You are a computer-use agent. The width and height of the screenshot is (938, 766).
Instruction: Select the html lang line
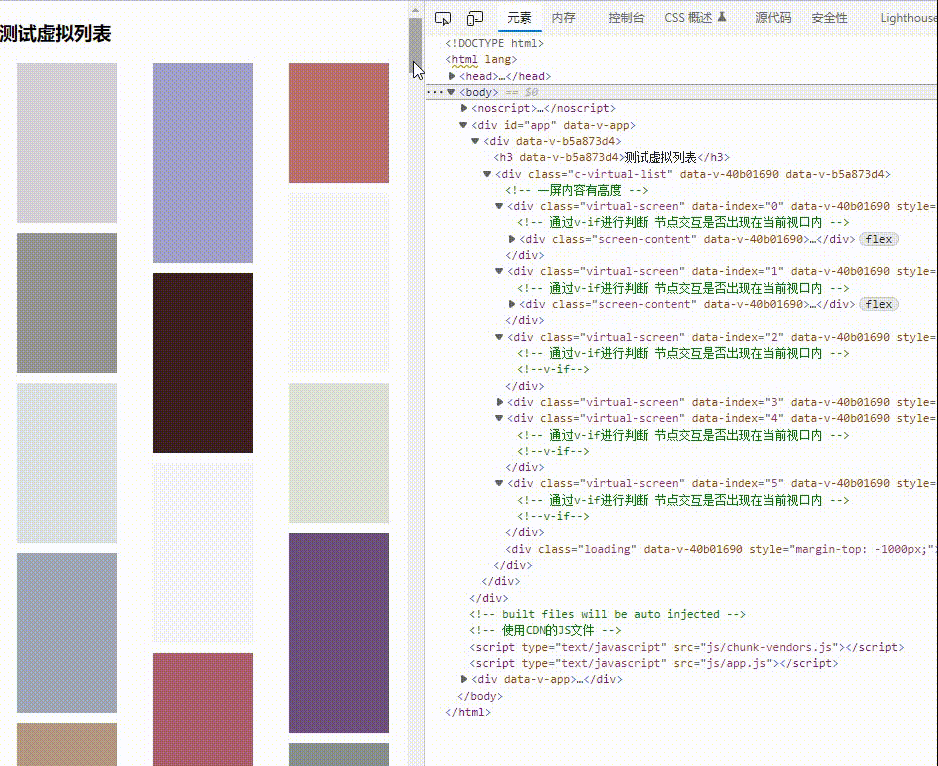coord(481,59)
